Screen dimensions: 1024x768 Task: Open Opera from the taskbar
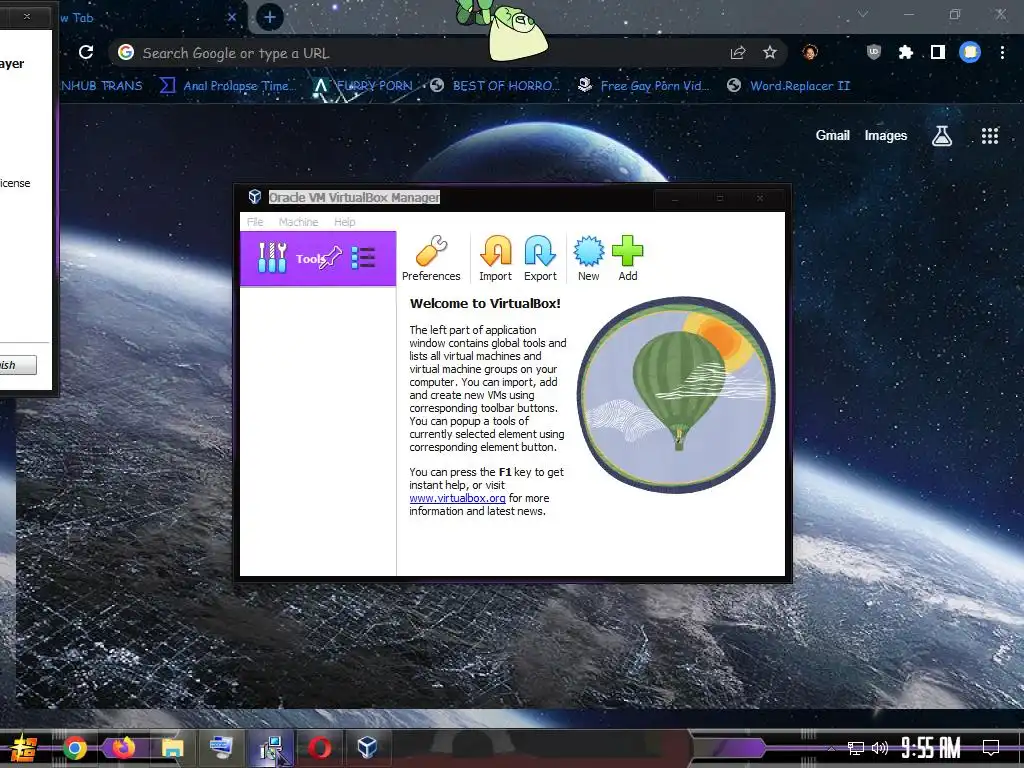[x=319, y=748]
